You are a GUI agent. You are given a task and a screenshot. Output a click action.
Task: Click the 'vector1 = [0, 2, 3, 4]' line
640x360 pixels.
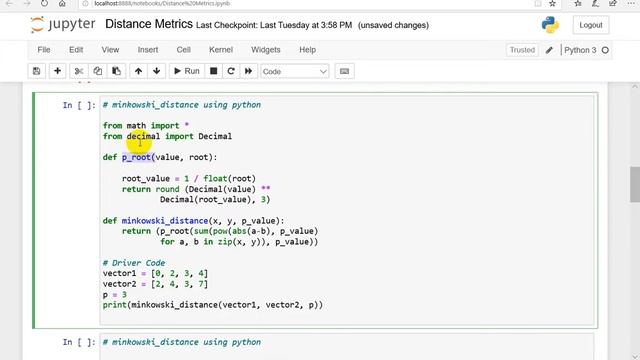point(155,273)
